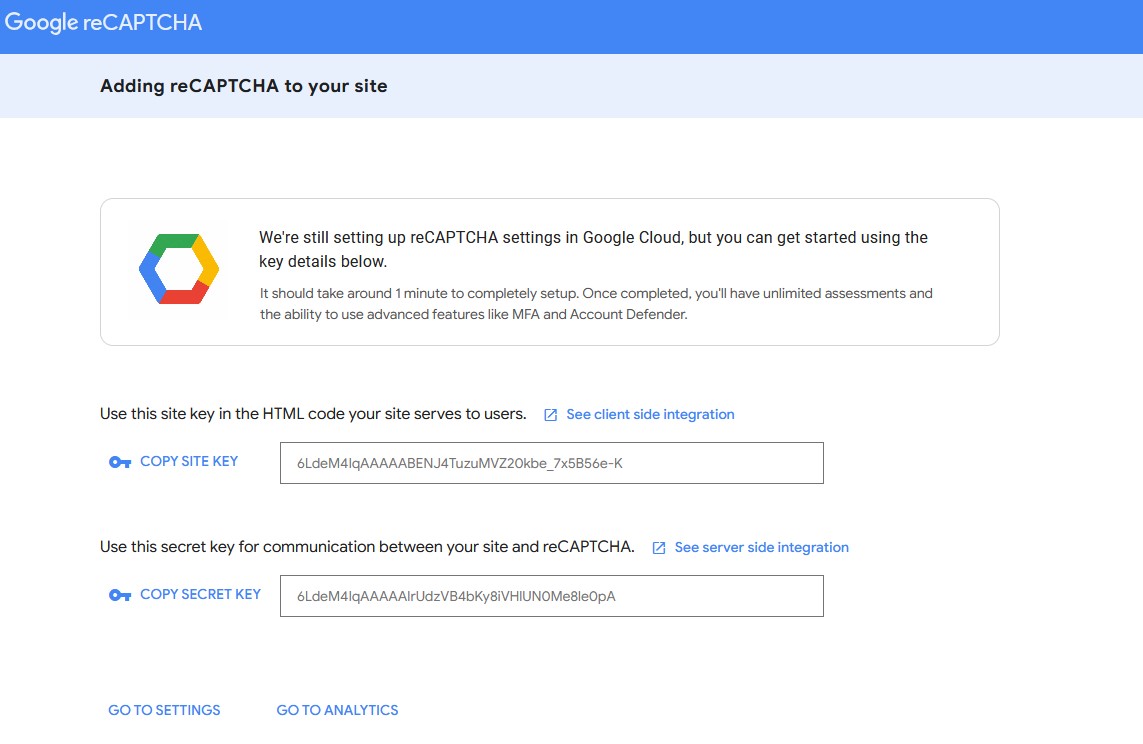Click 'Use this site key in the HTML' text
The height and width of the screenshot is (744, 1143).
[313, 414]
